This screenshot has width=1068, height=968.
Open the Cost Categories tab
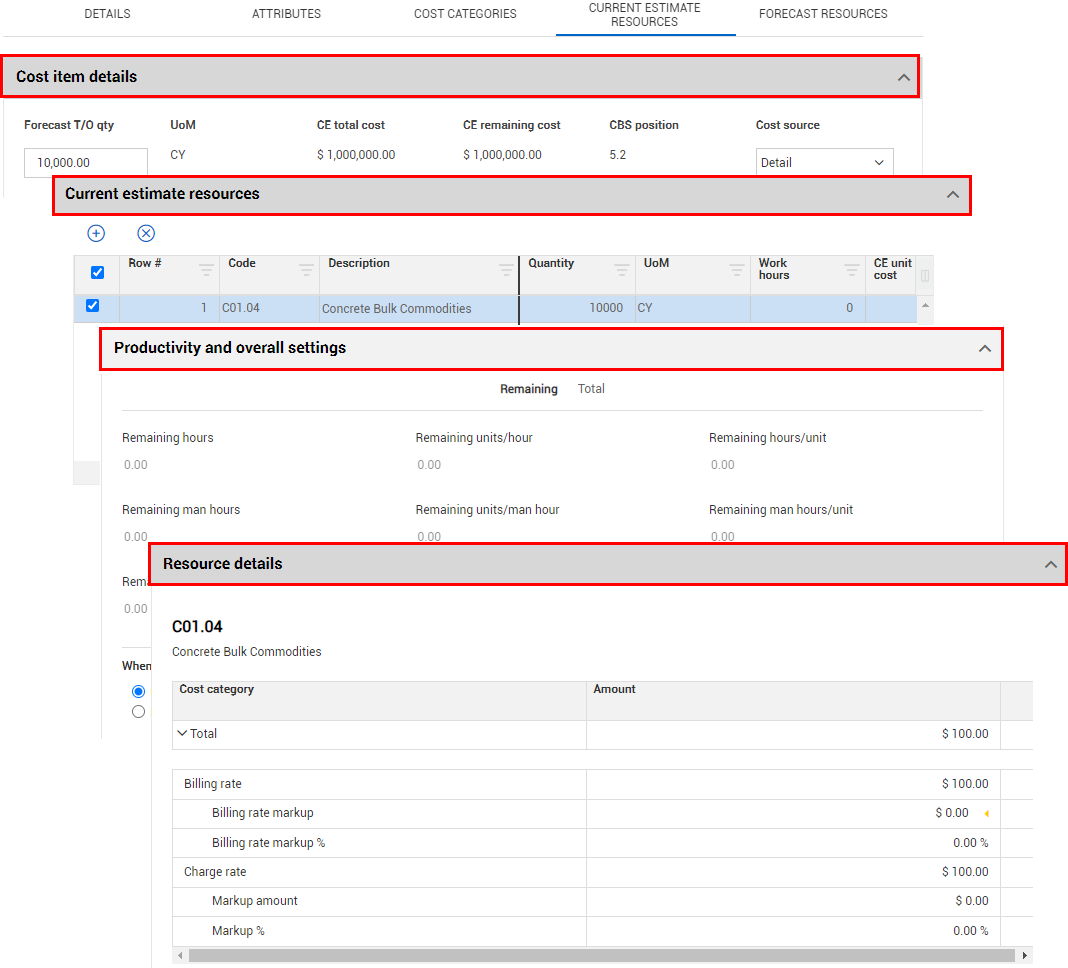pyautogui.click(x=465, y=14)
